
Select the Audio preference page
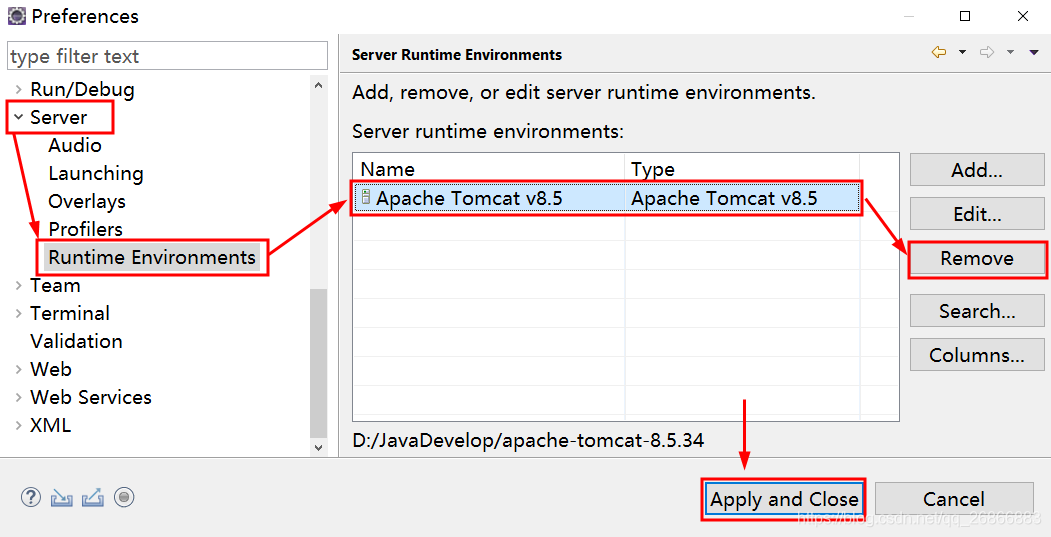[75, 145]
